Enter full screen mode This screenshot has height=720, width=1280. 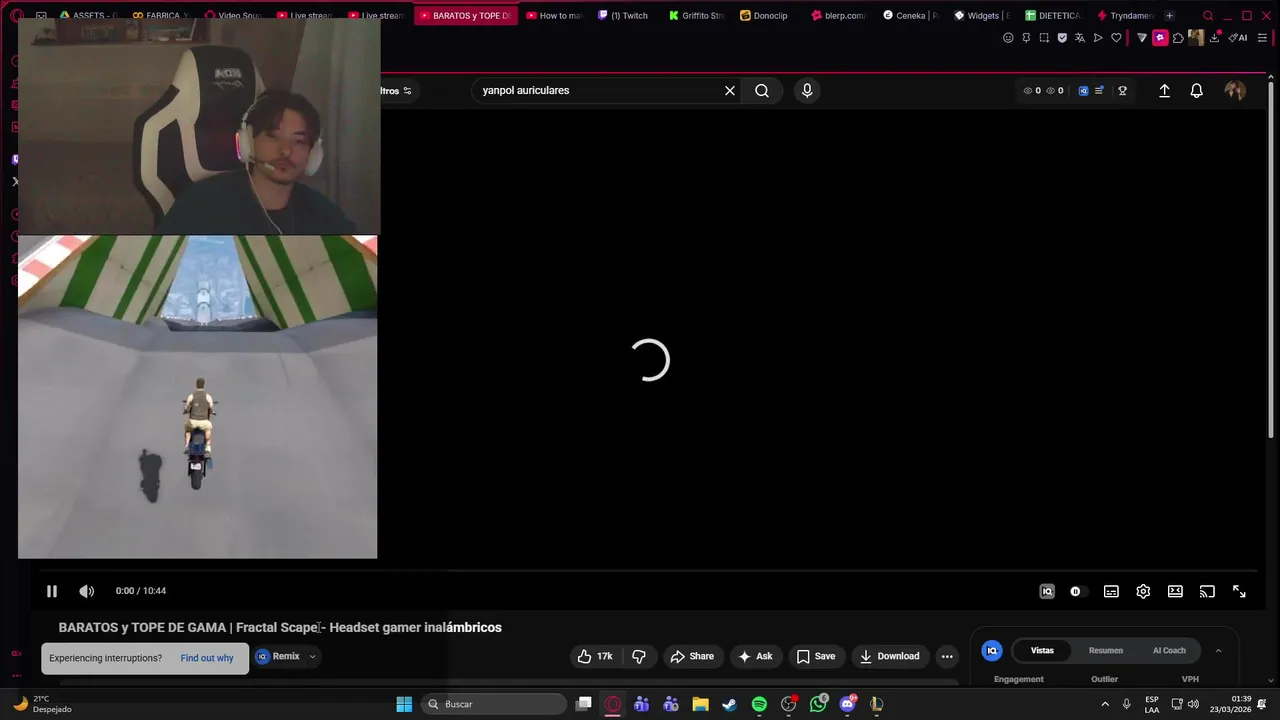(x=1239, y=591)
